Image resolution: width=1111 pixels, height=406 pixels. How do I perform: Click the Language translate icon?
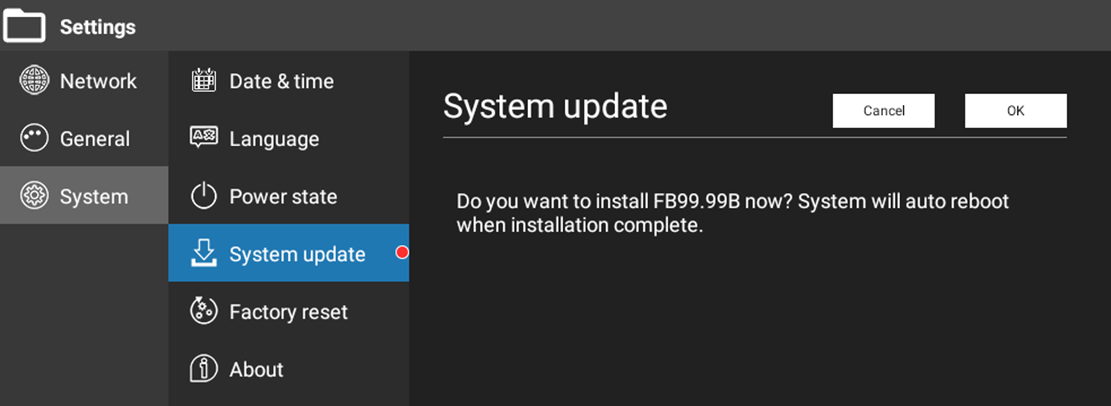204,137
